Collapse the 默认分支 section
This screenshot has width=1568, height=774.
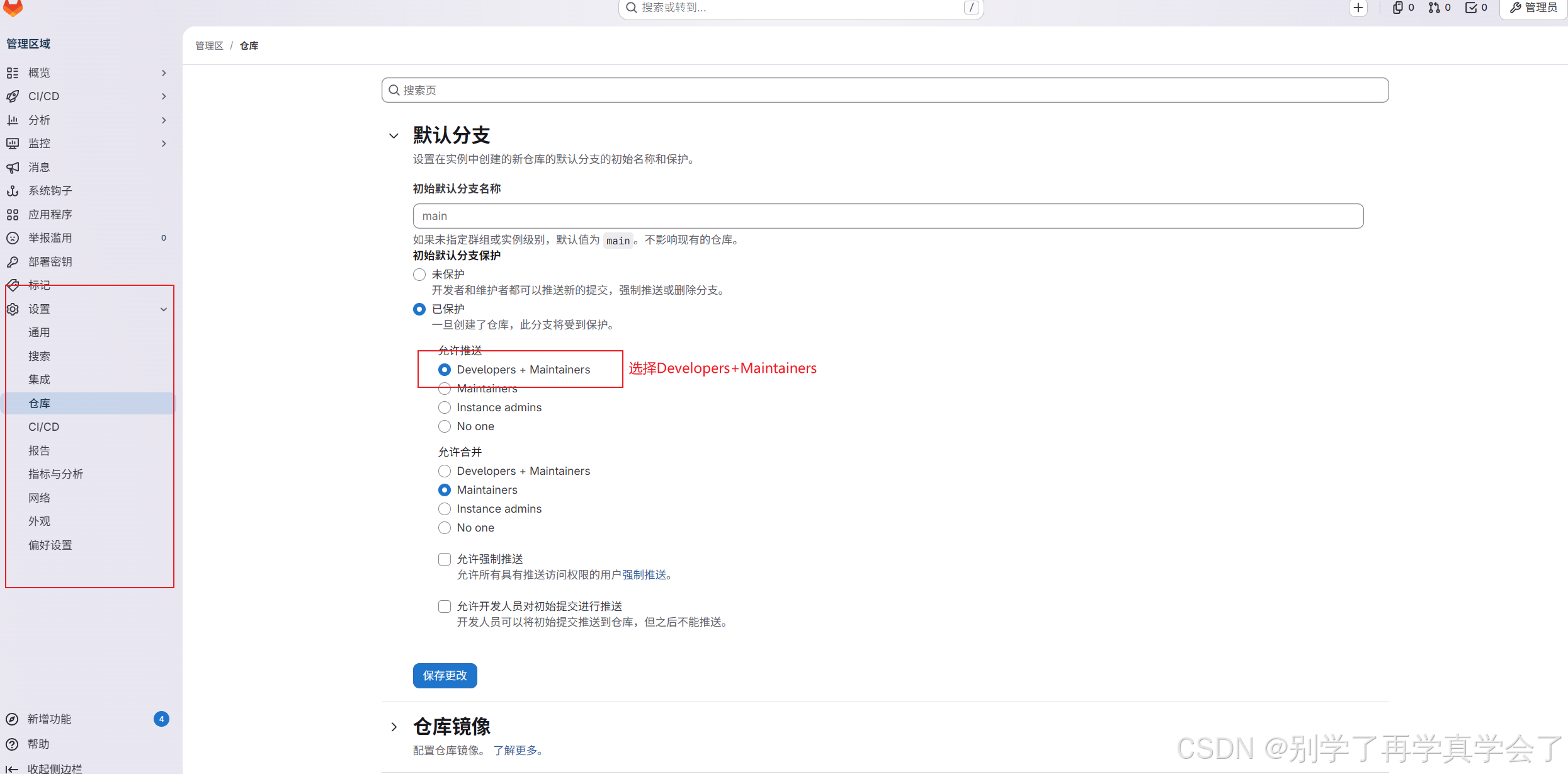(x=394, y=135)
